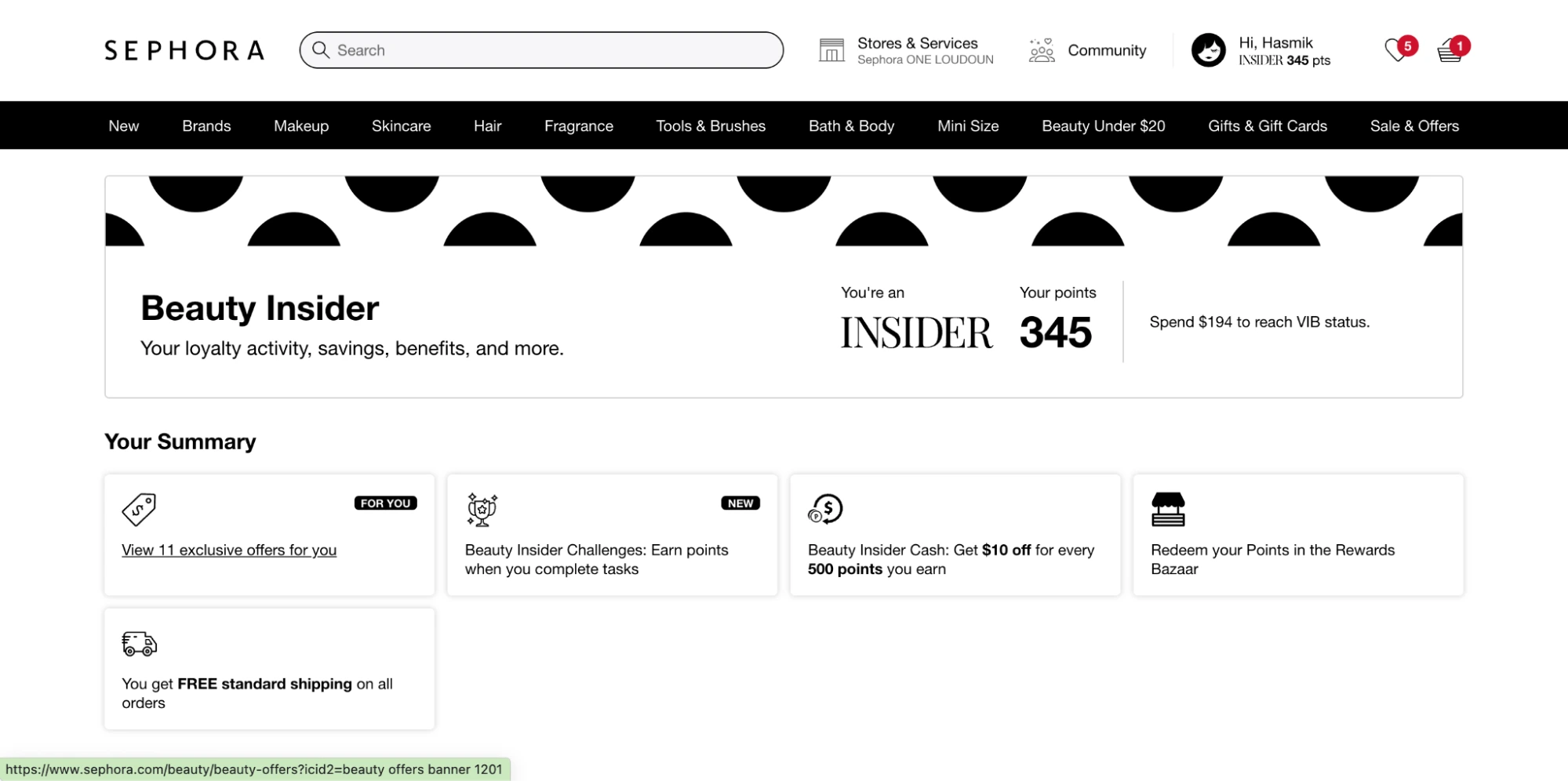
Task: Open the Hair menu
Action: (487, 125)
